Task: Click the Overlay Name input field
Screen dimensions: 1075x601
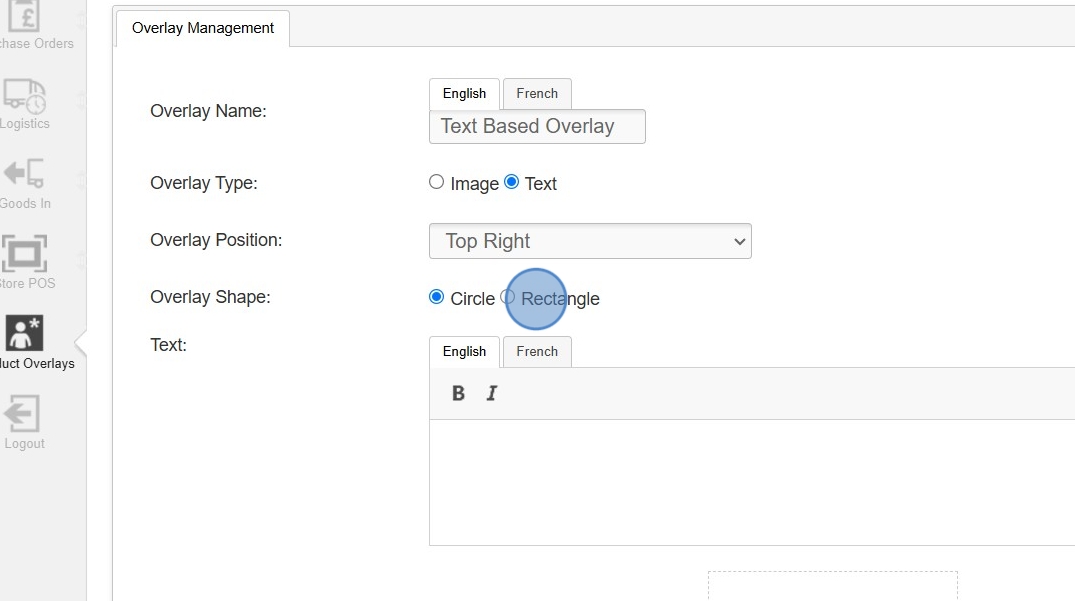Action: tap(537, 127)
